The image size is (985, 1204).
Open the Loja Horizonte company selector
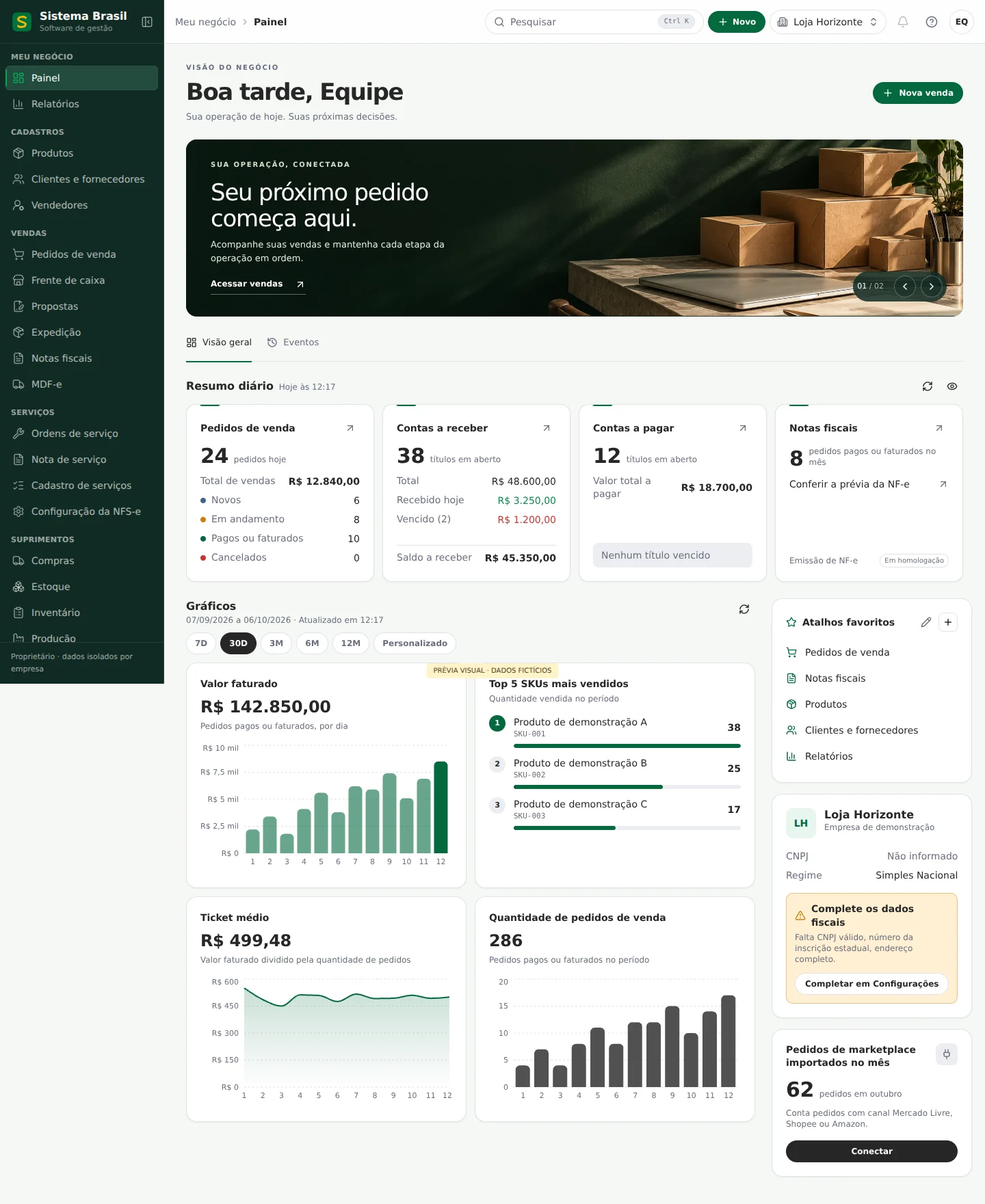(828, 22)
